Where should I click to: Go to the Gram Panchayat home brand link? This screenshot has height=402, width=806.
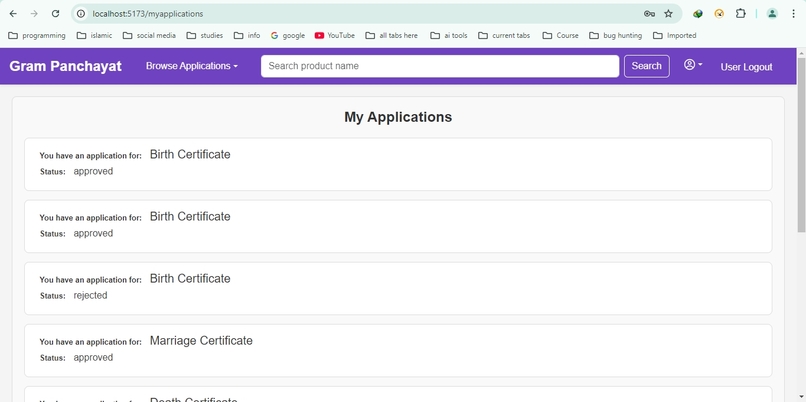pyautogui.click(x=65, y=66)
